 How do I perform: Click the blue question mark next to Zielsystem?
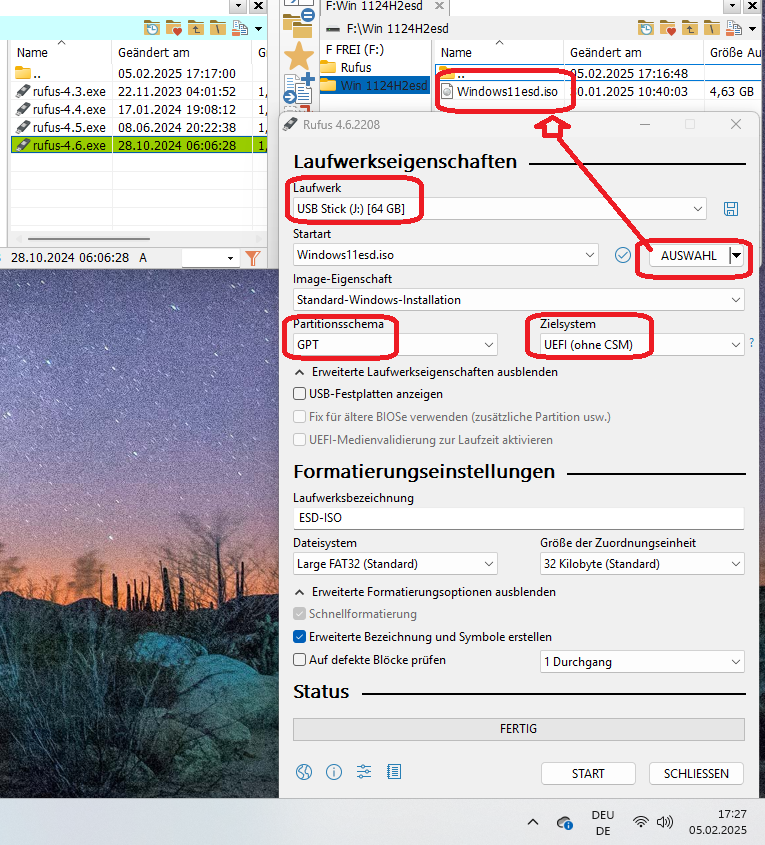pyautogui.click(x=752, y=342)
